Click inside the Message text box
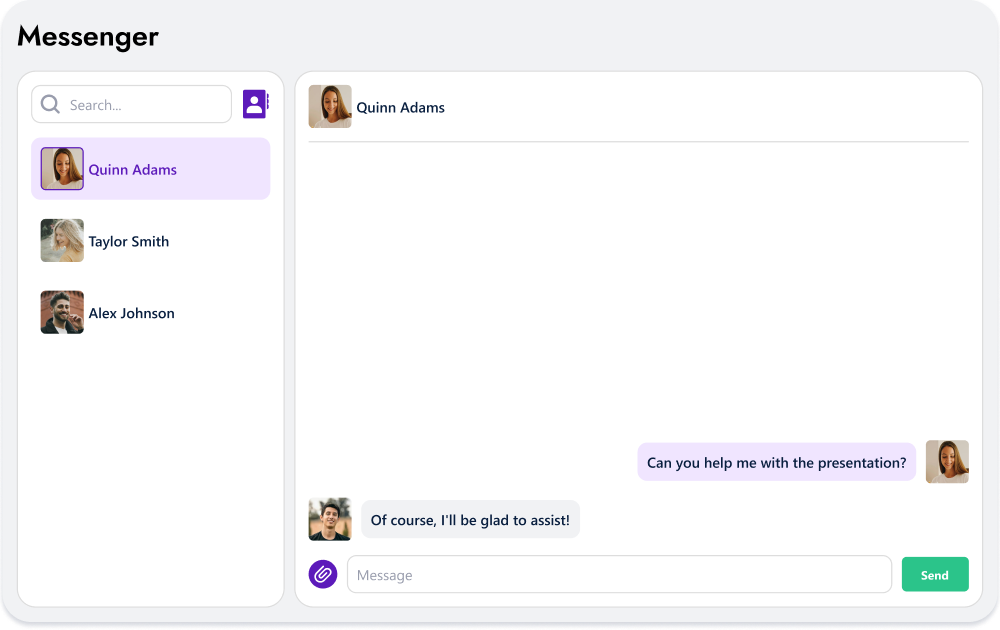Viewport: 1000px width, 630px height. (x=619, y=574)
